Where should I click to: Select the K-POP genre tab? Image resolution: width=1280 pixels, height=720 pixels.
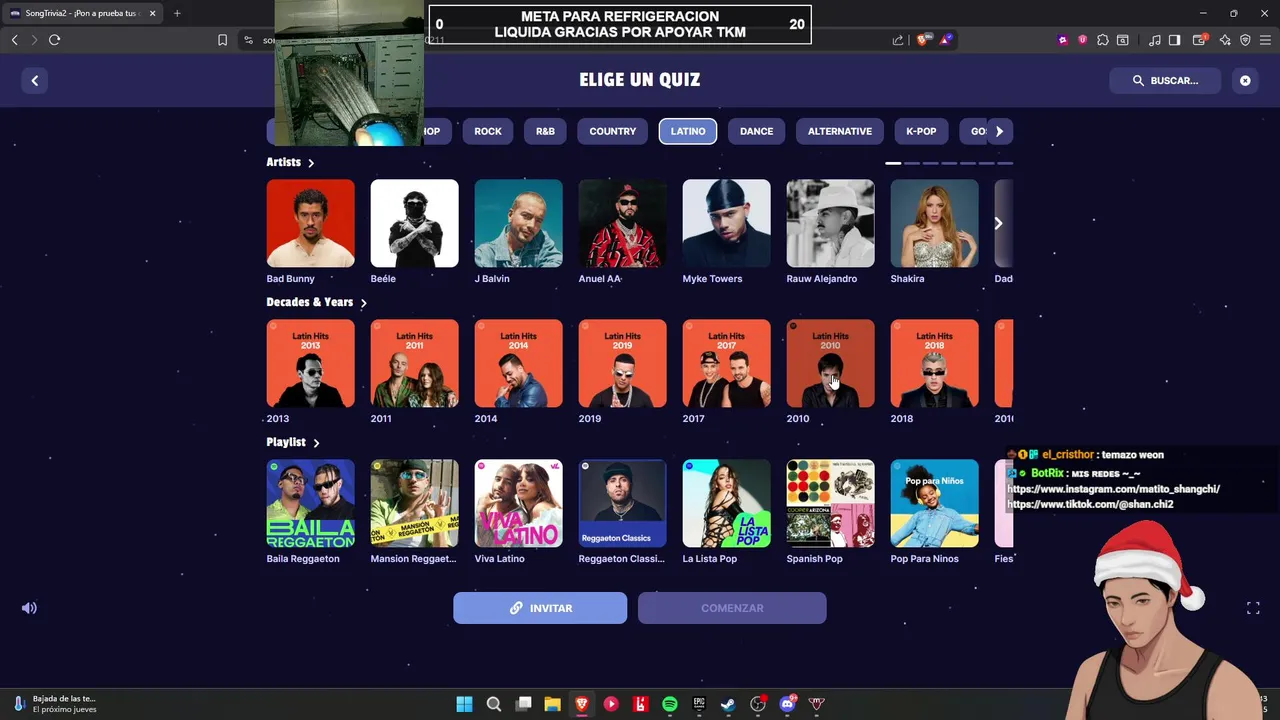pyautogui.click(x=921, y=131)
